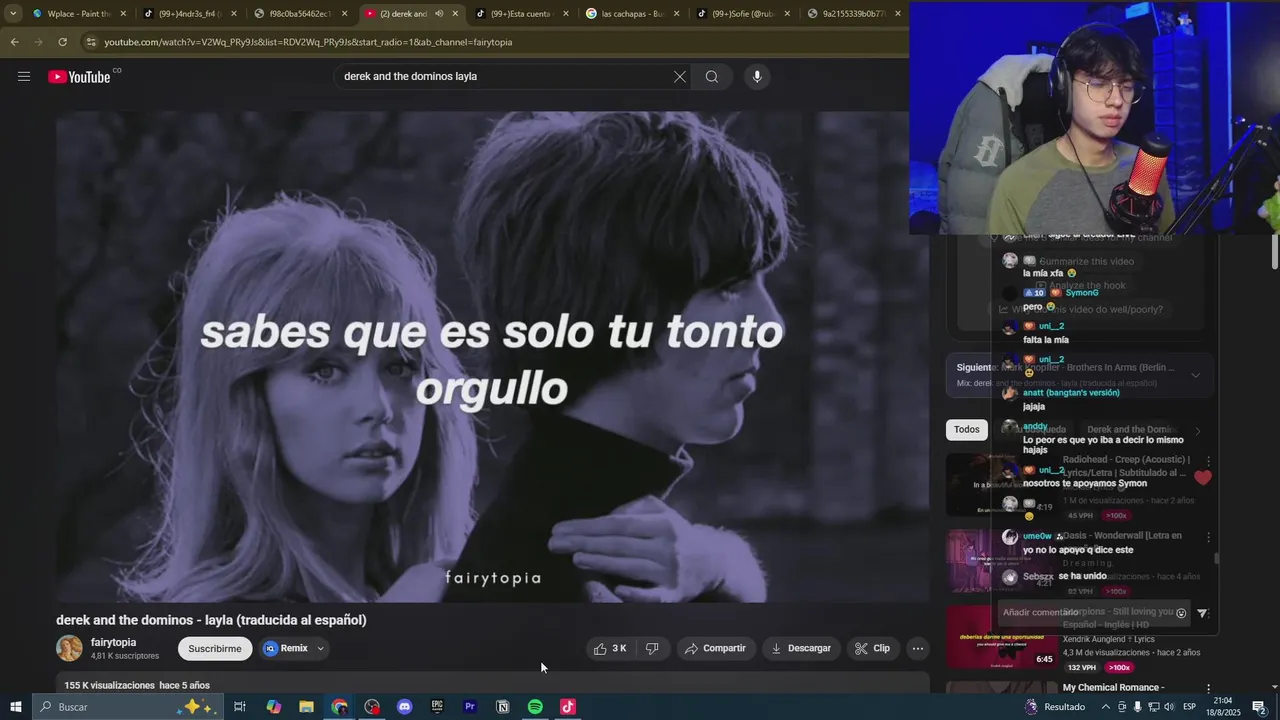Open fairytopia channel avatar
Viewport: 1280px width, 720px height.
click(x=69, y=648)
